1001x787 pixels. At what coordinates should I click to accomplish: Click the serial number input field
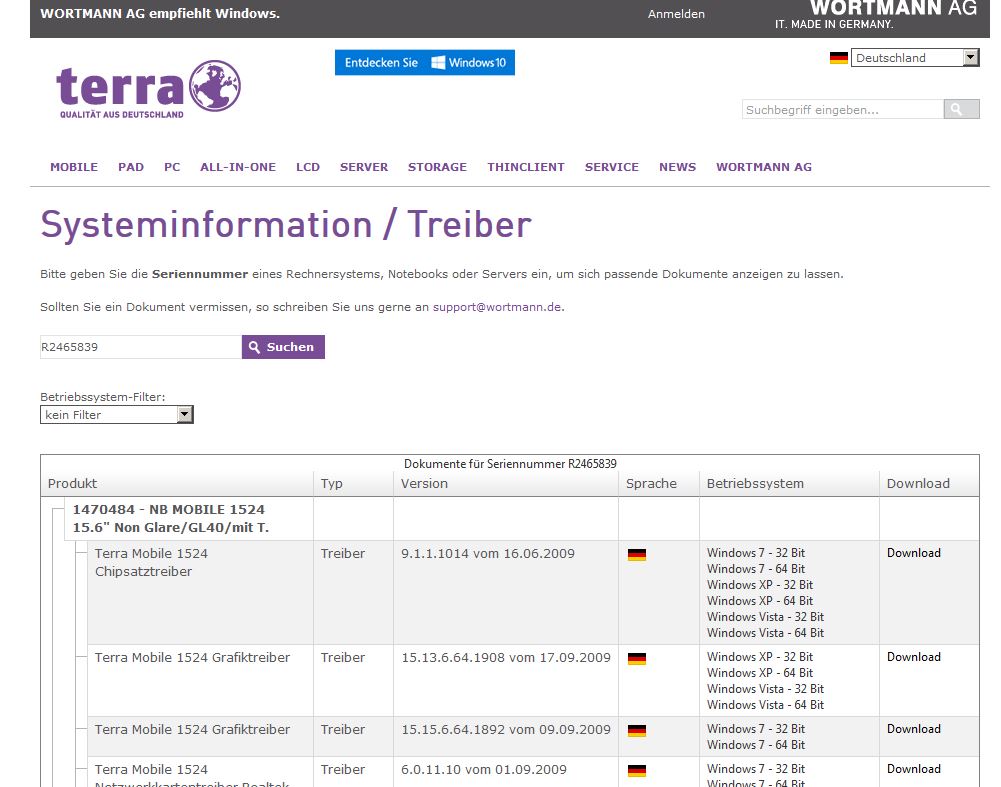141,347
